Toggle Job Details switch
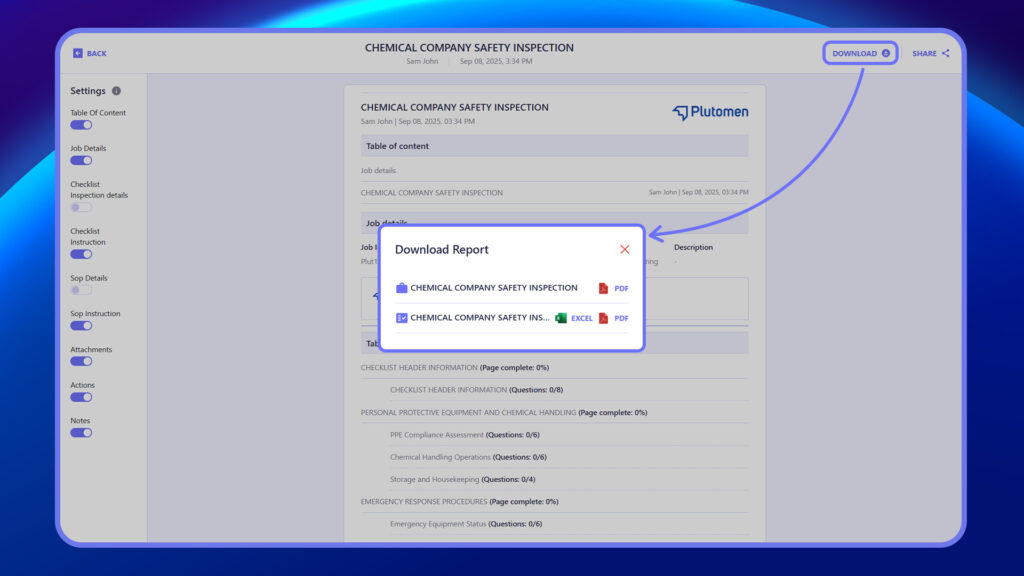Image resolution: width=1024 pixels, height=576 pixels. point(81,160)
